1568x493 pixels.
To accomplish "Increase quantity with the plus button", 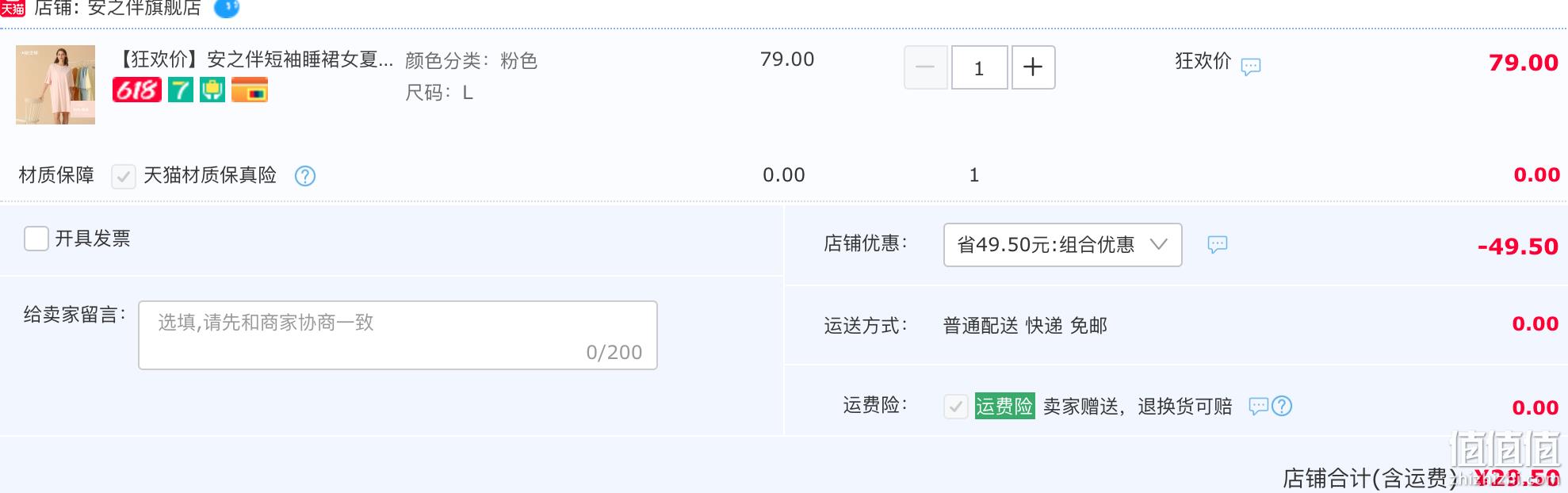I will 1033,67.
